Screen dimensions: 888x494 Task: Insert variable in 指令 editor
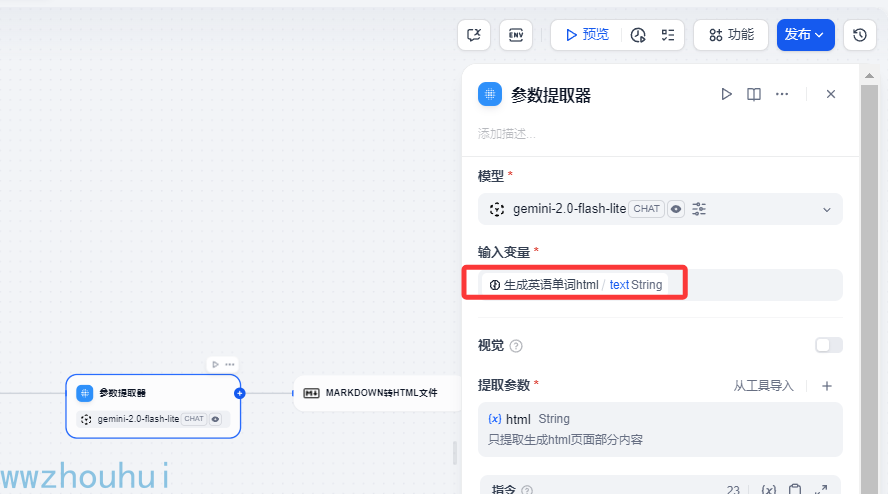tap(769, 489)
